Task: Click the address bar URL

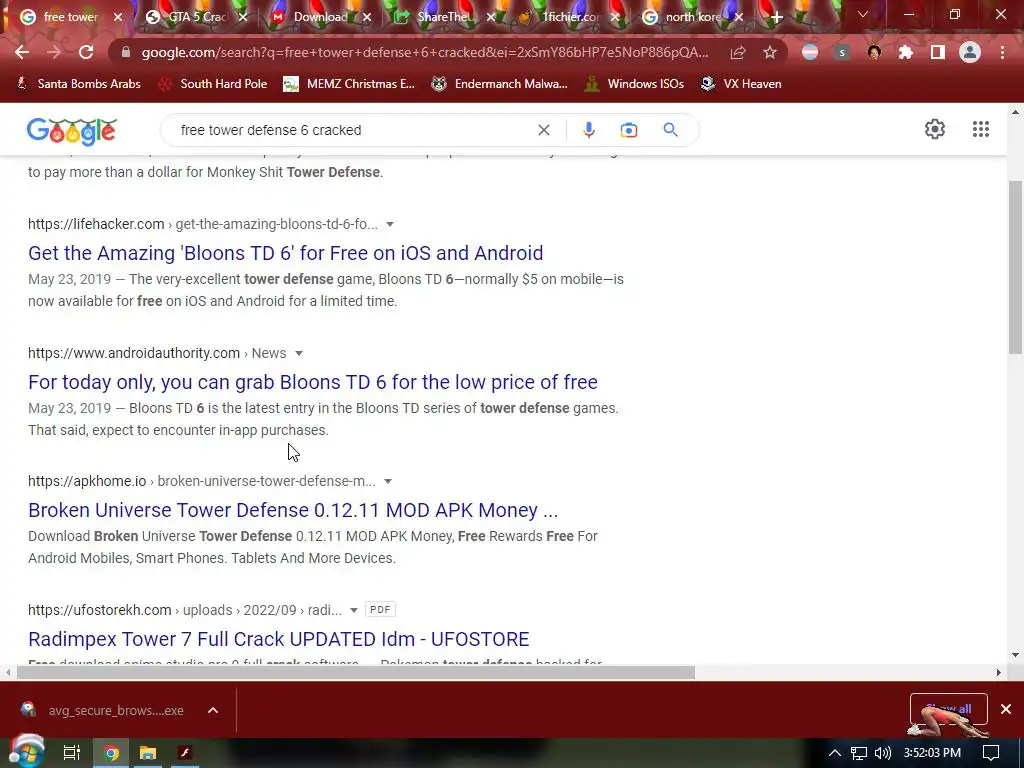Action: [424, 52]
